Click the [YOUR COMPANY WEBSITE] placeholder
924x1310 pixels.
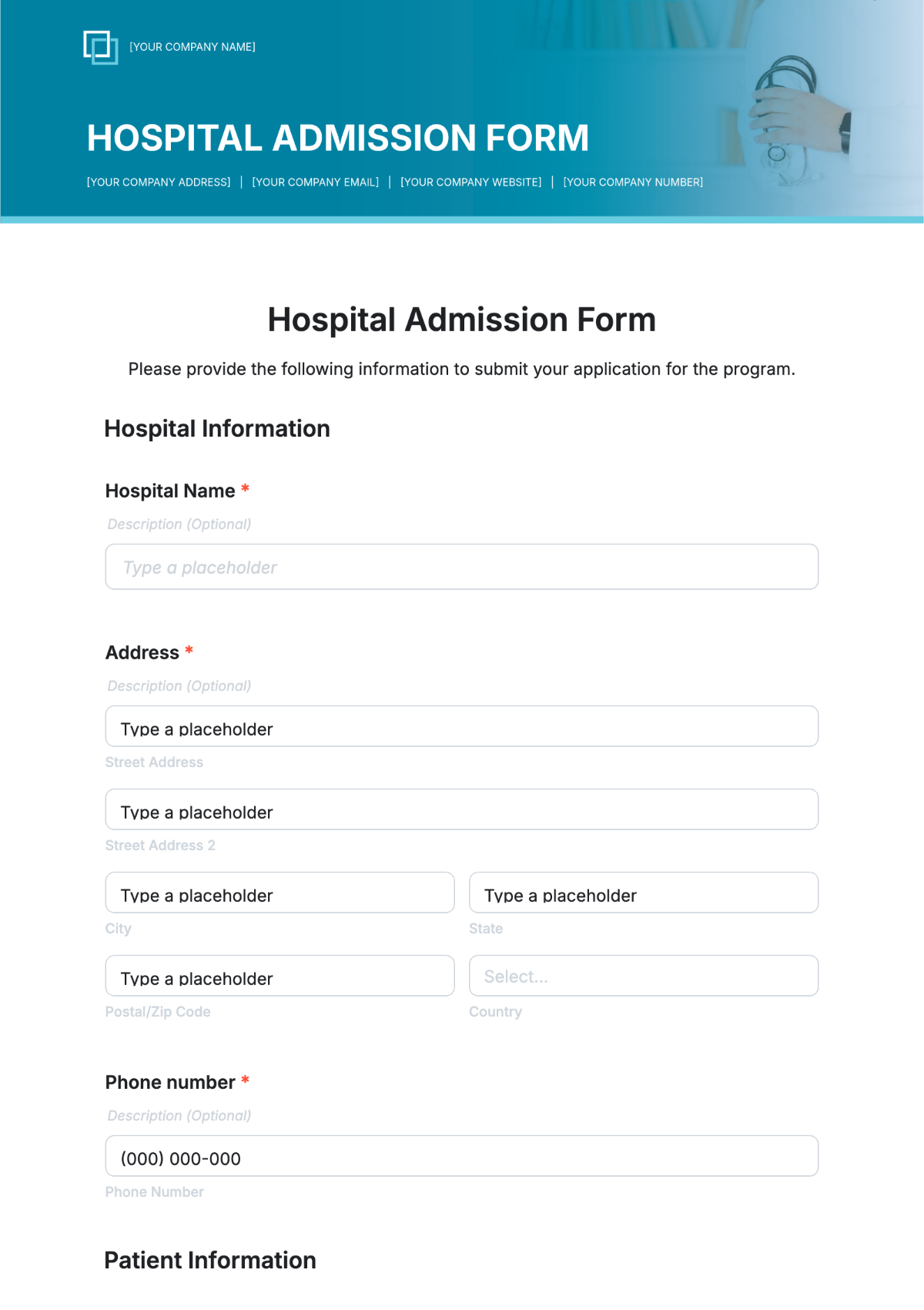pos(471,183)
